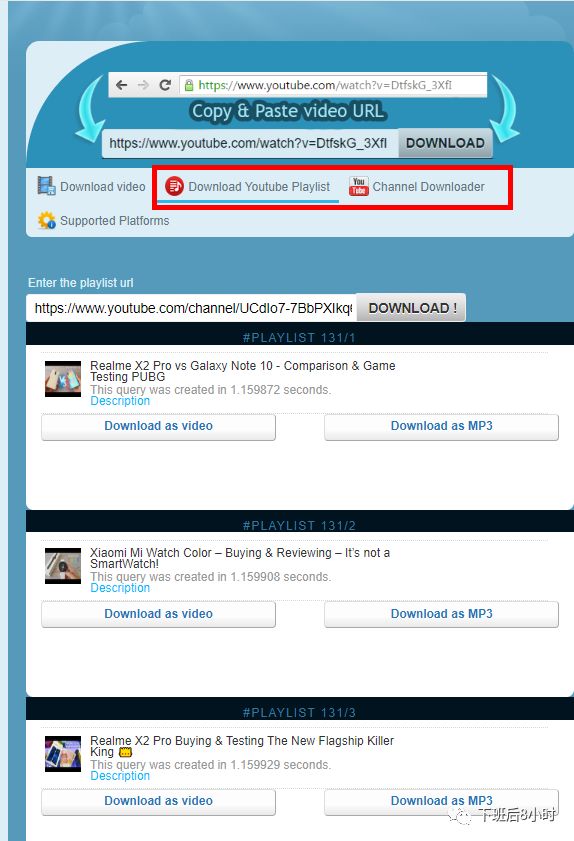Click the DOWNLOAD ! playlist button
This screenshot has width=574, height=841.
[x=411, y=308]
